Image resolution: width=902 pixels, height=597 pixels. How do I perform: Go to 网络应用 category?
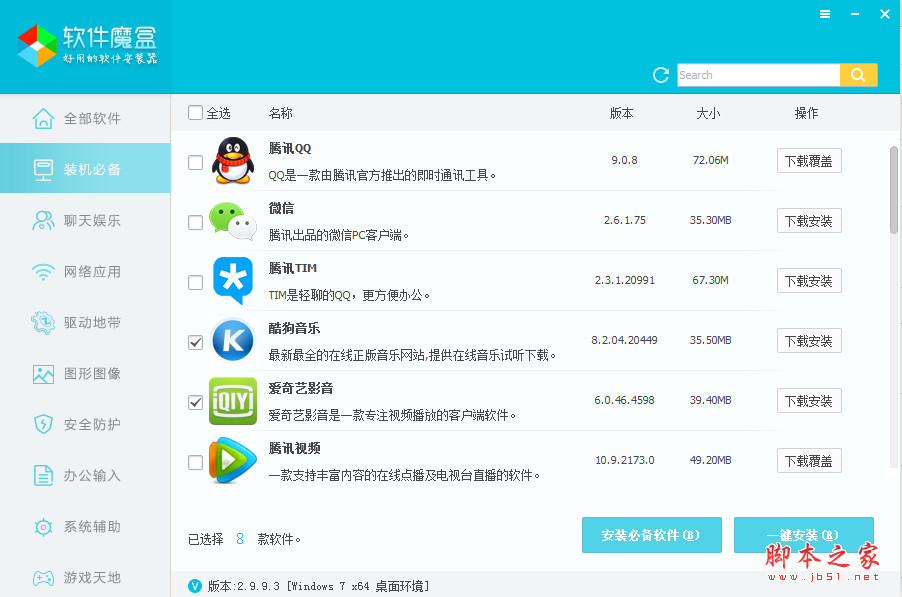coord(85,271)
